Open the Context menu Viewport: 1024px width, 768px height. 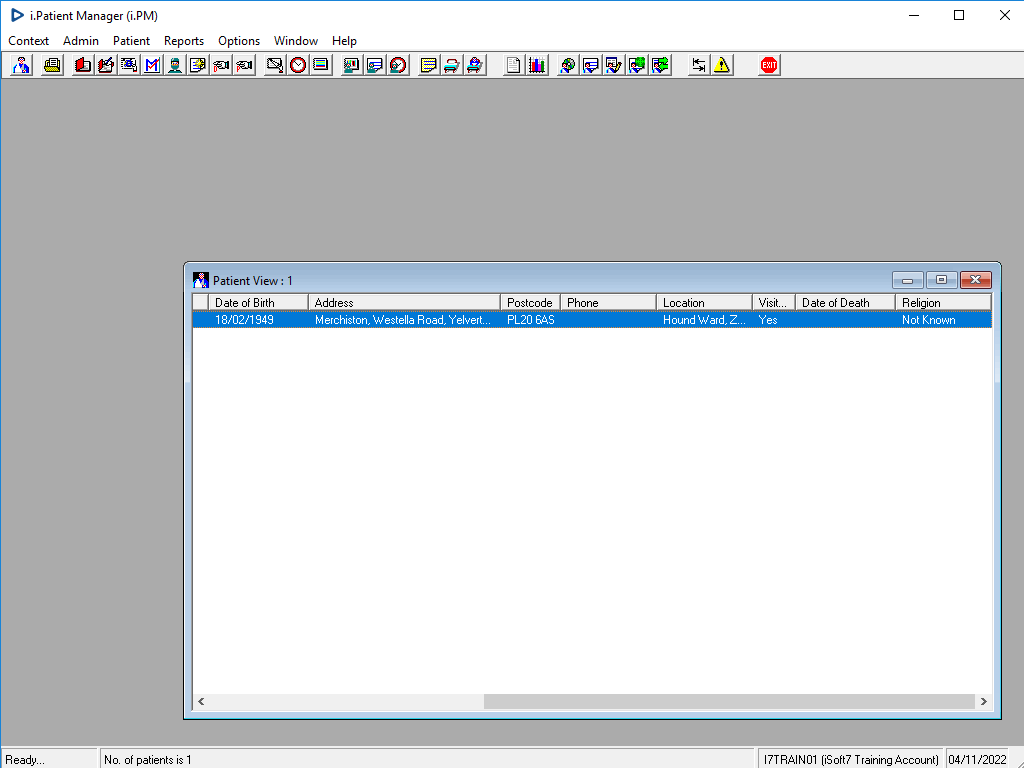pos(28,40)
